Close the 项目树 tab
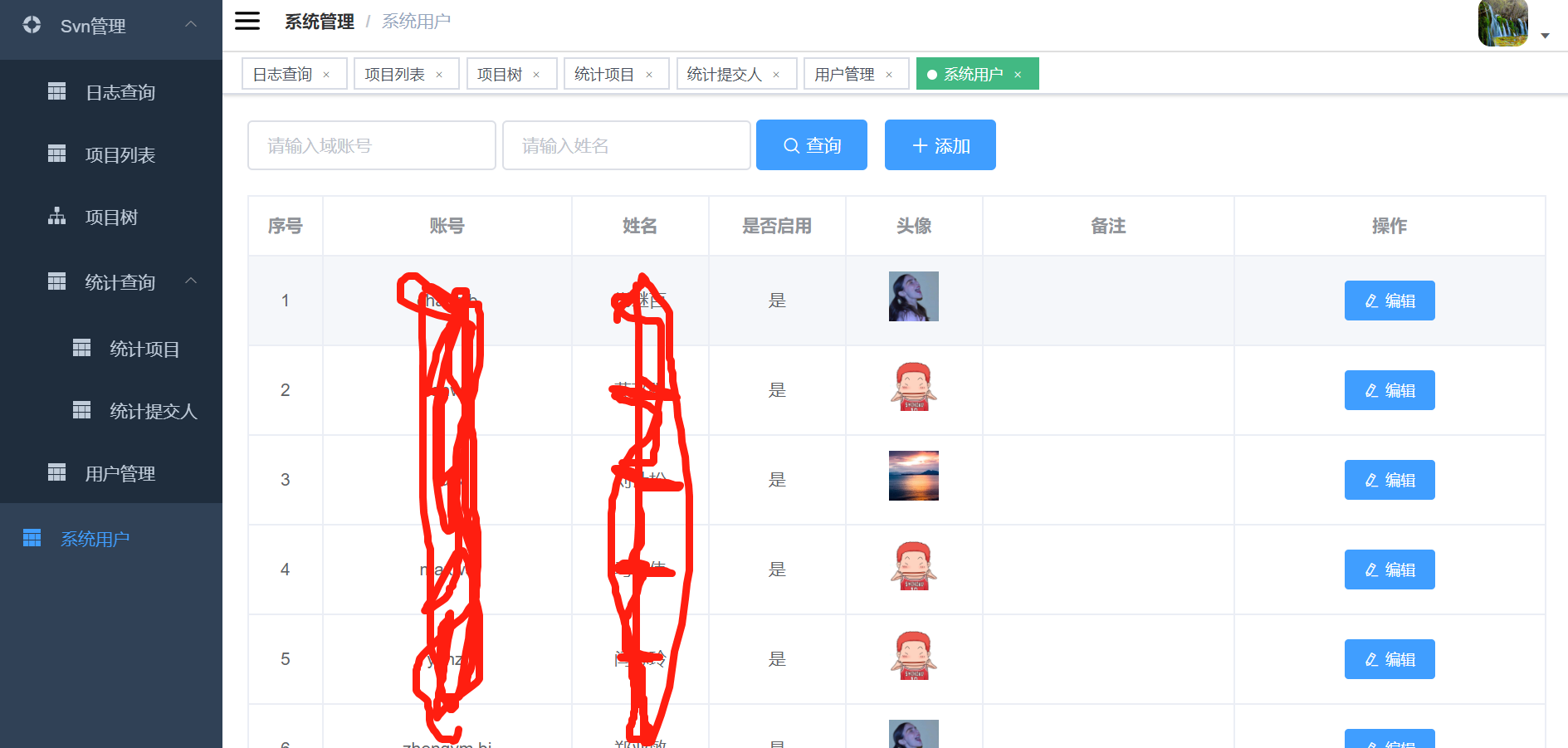The image size is (1568, 748). [536, 75]
